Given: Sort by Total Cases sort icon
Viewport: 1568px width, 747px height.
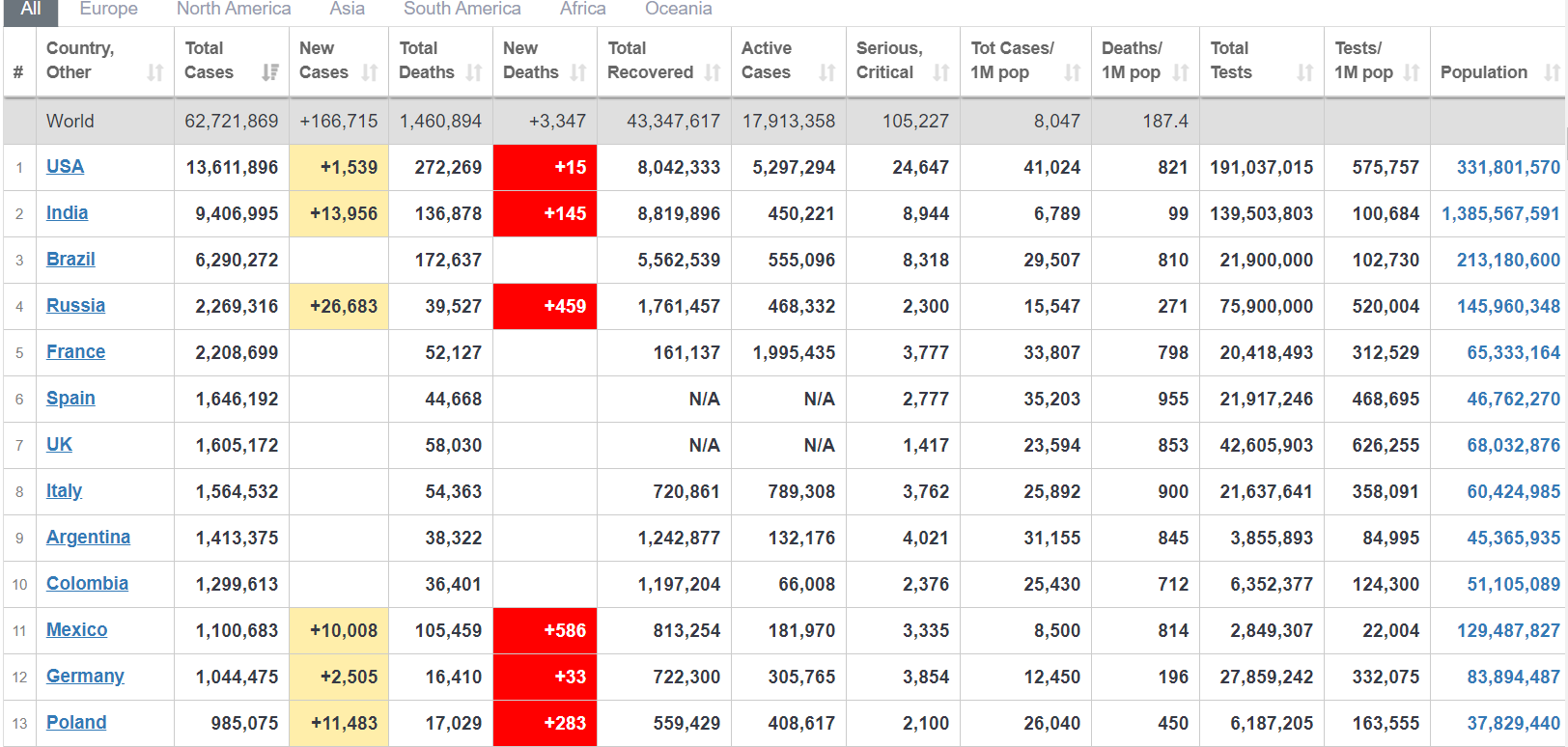Looking at the screenshot, I should 270,72.
